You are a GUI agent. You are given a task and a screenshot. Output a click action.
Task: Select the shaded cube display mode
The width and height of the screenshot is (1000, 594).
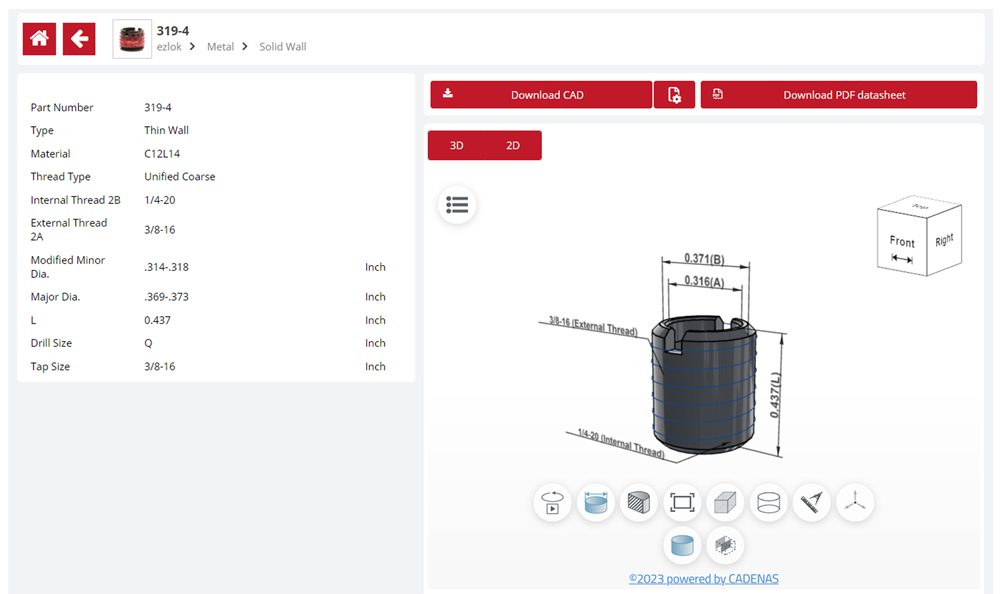coord(725,502)
